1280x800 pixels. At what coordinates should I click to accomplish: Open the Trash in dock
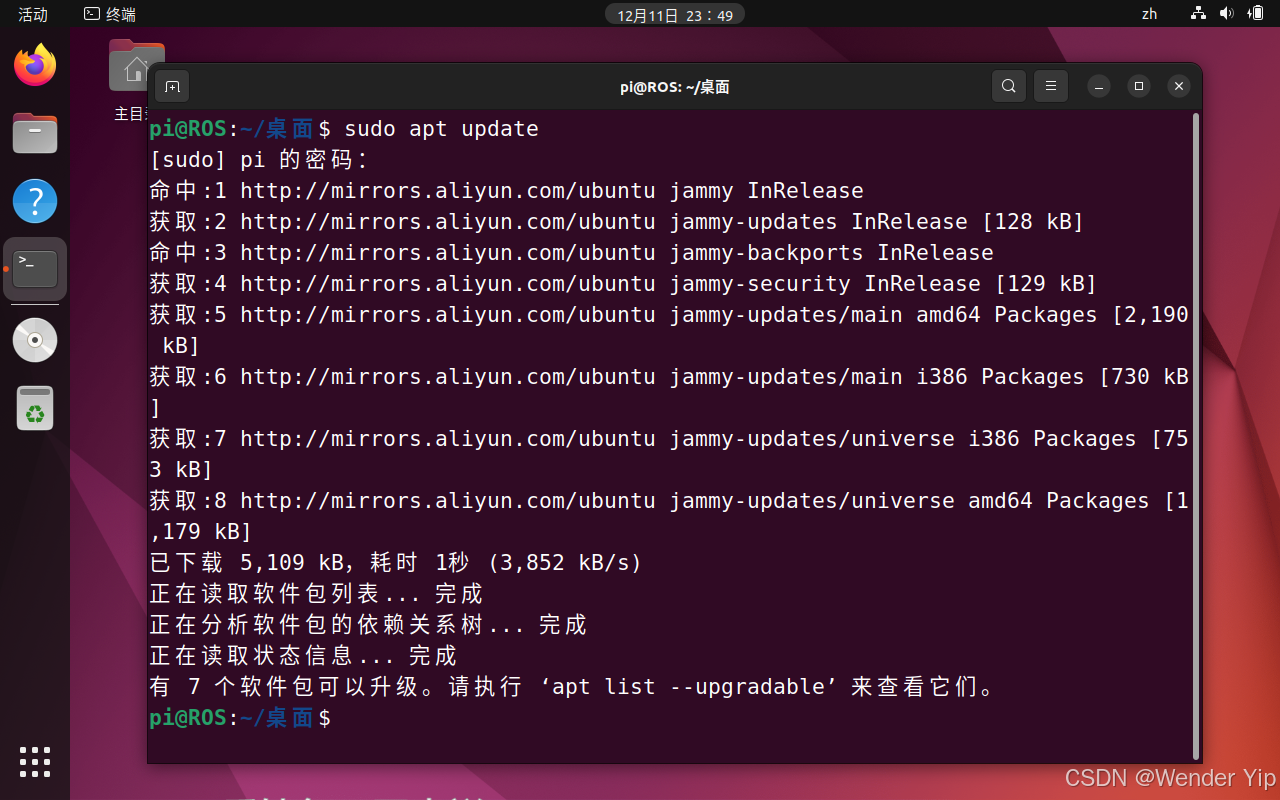35,408
